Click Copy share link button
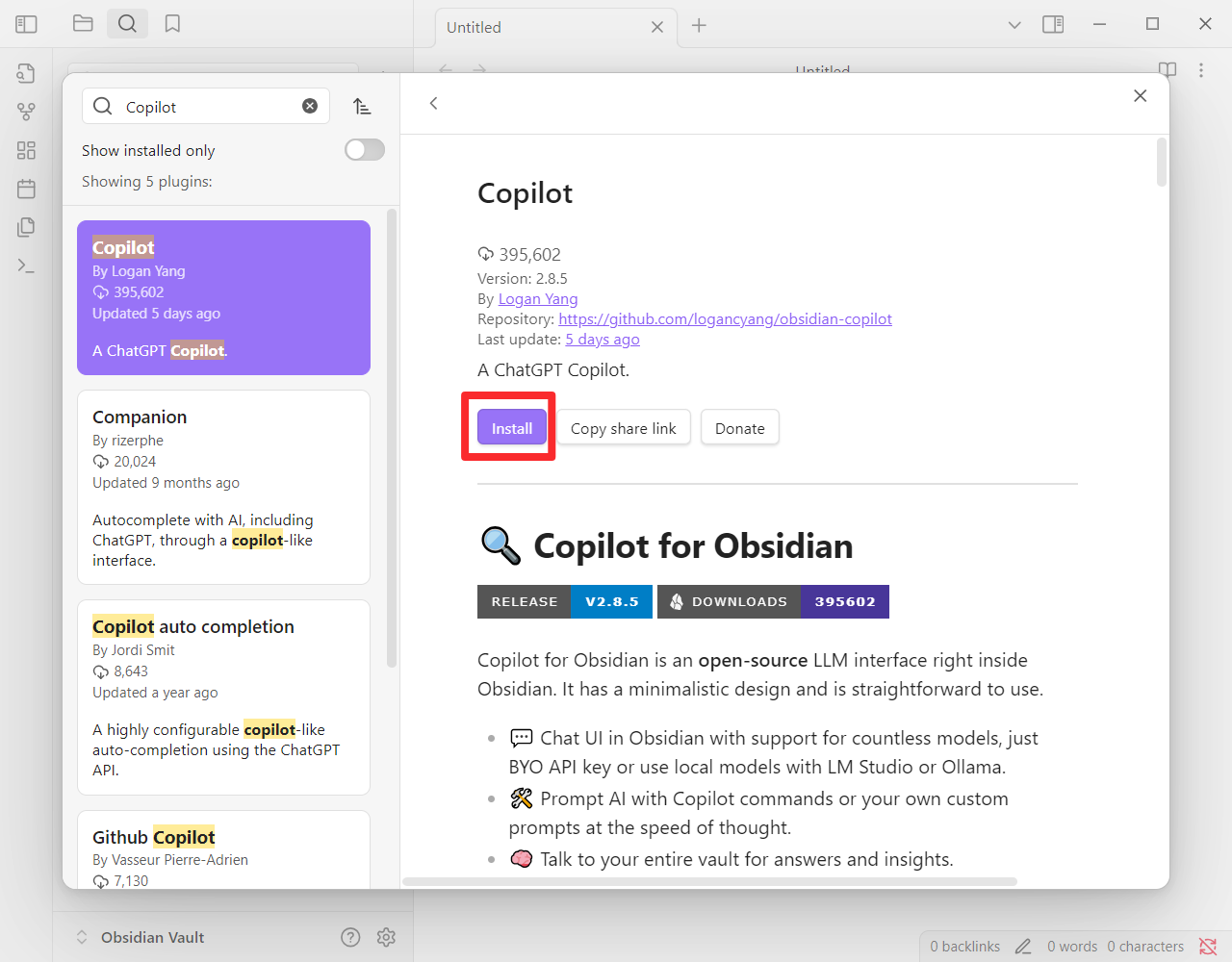The height and width of the screenshot is (962, 1232). [x=624, y=428]
